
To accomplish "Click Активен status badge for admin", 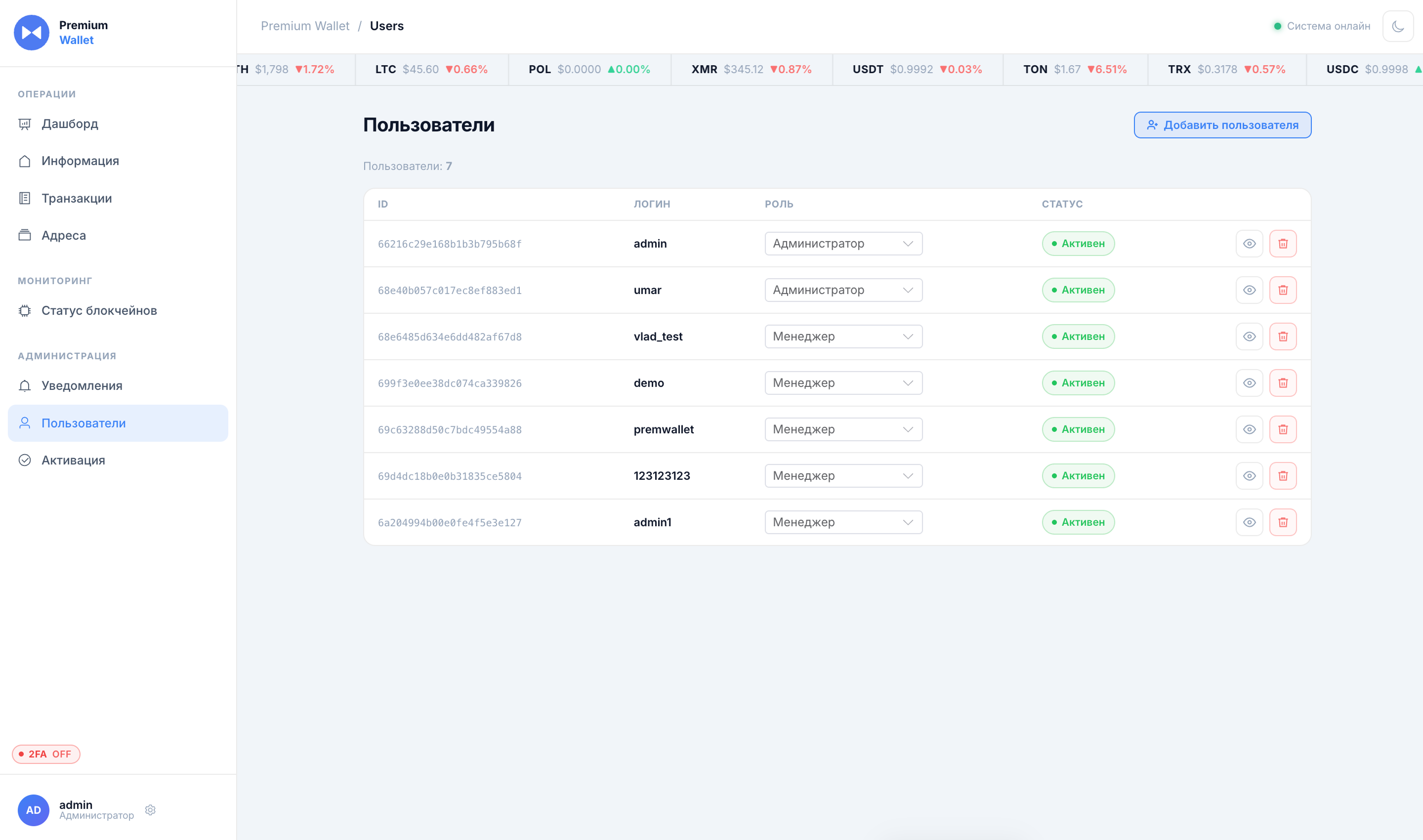I will click(1078, 244).
